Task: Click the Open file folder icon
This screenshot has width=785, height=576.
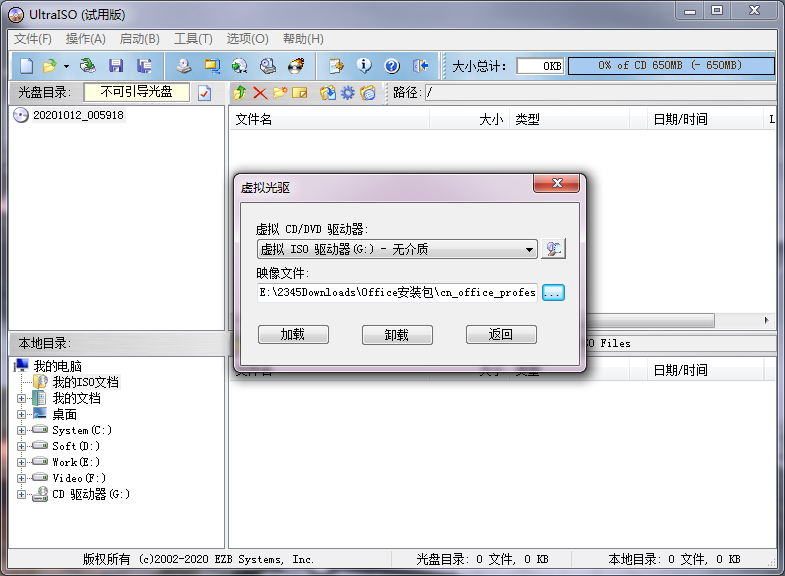Action: click(x=50, y=66)
